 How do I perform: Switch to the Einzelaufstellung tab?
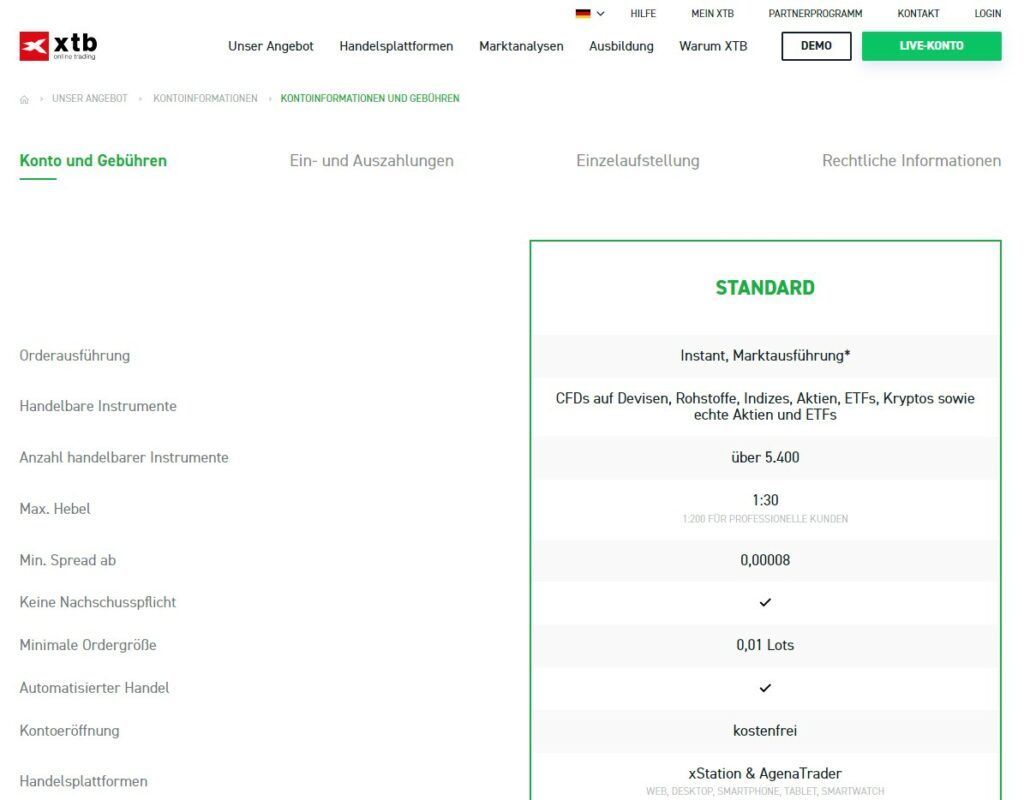coord(637,161)
